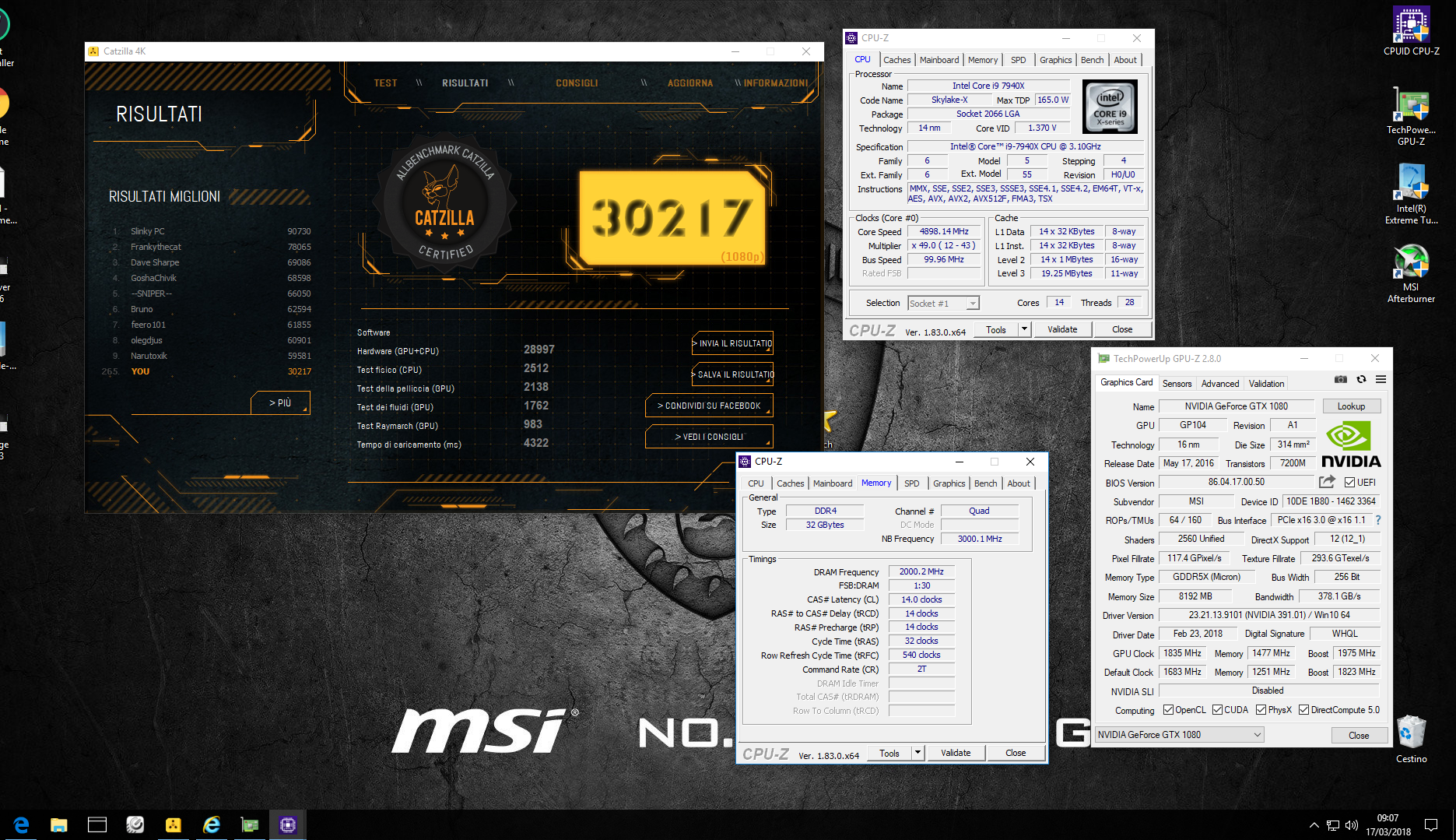The image size is (1456, 840).
Task: Open the Validation tab in GPU-Z
Action: [1266, 383]
